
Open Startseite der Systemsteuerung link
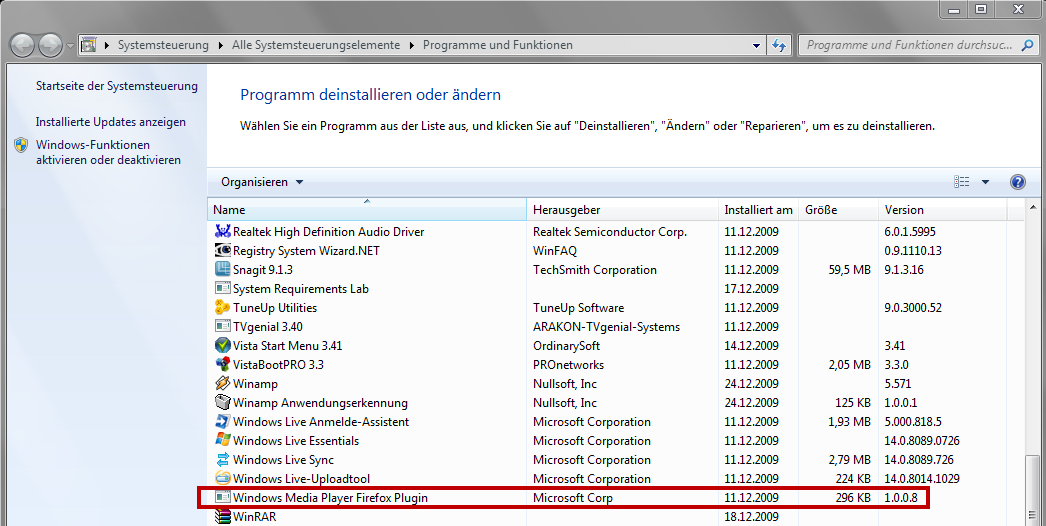click(117, 86)
